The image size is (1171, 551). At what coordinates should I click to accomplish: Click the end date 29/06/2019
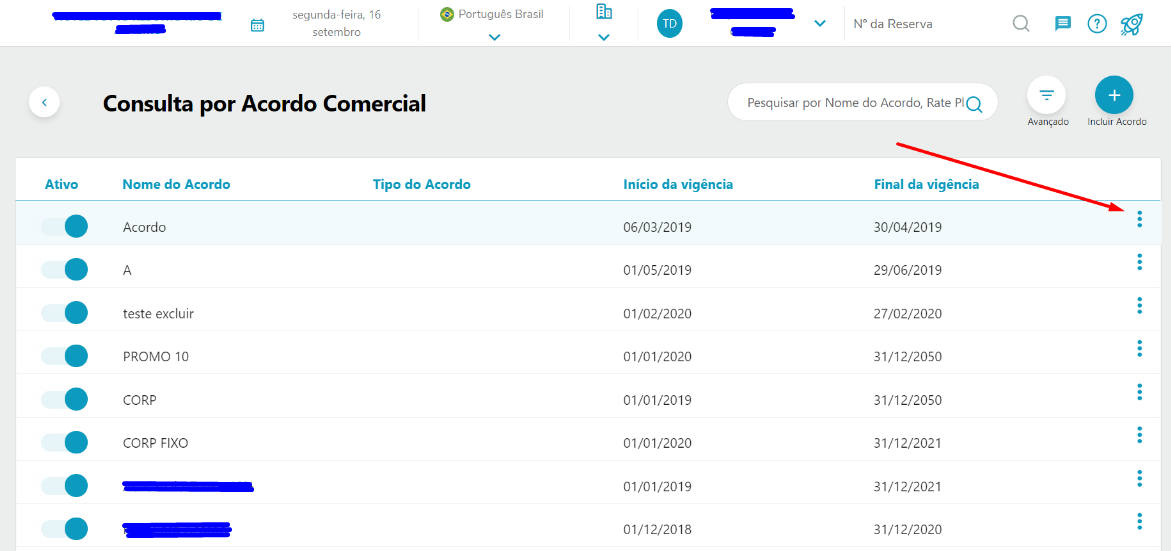908,270
